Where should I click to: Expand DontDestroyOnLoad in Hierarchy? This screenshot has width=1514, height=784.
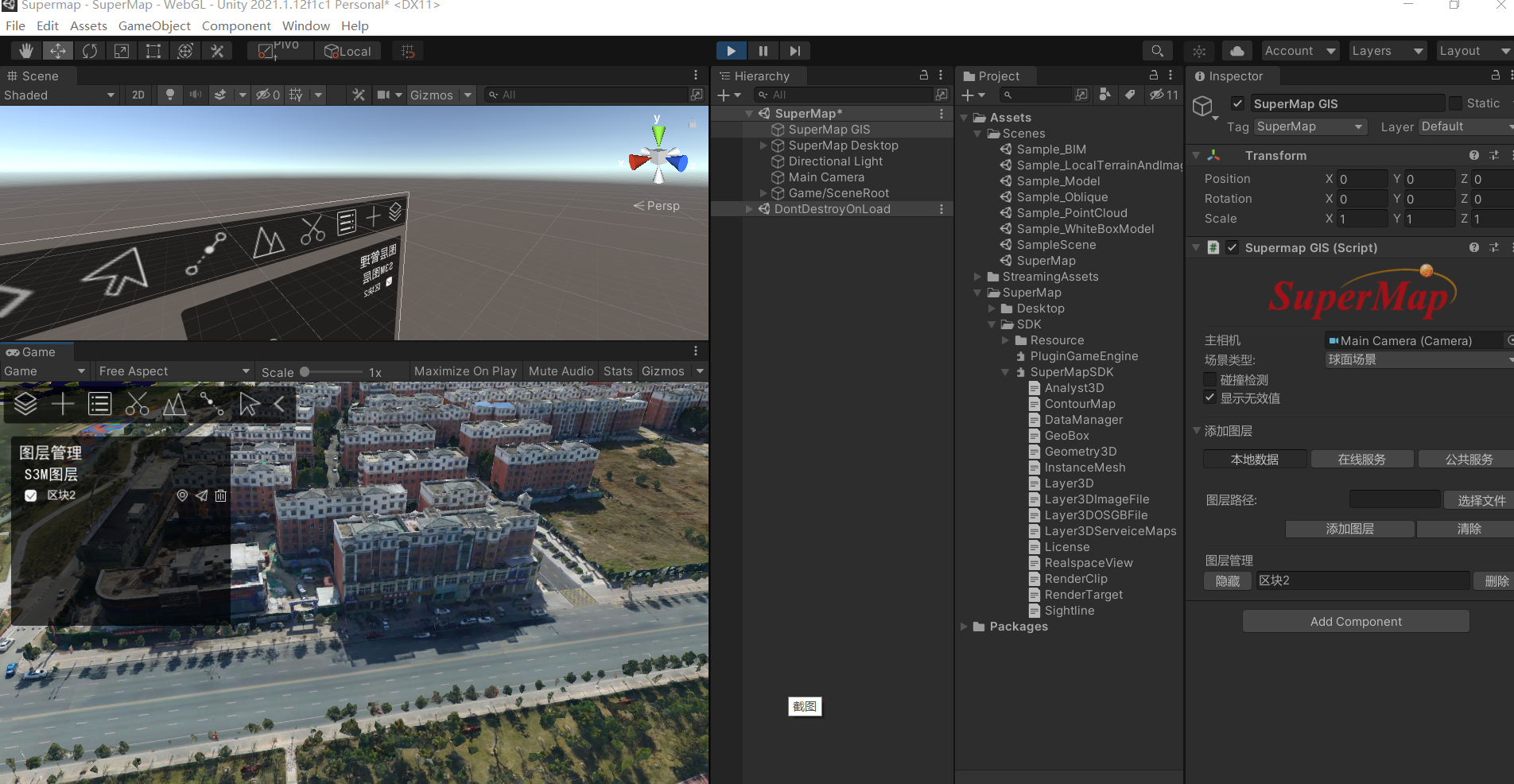(x=749, y=209)
